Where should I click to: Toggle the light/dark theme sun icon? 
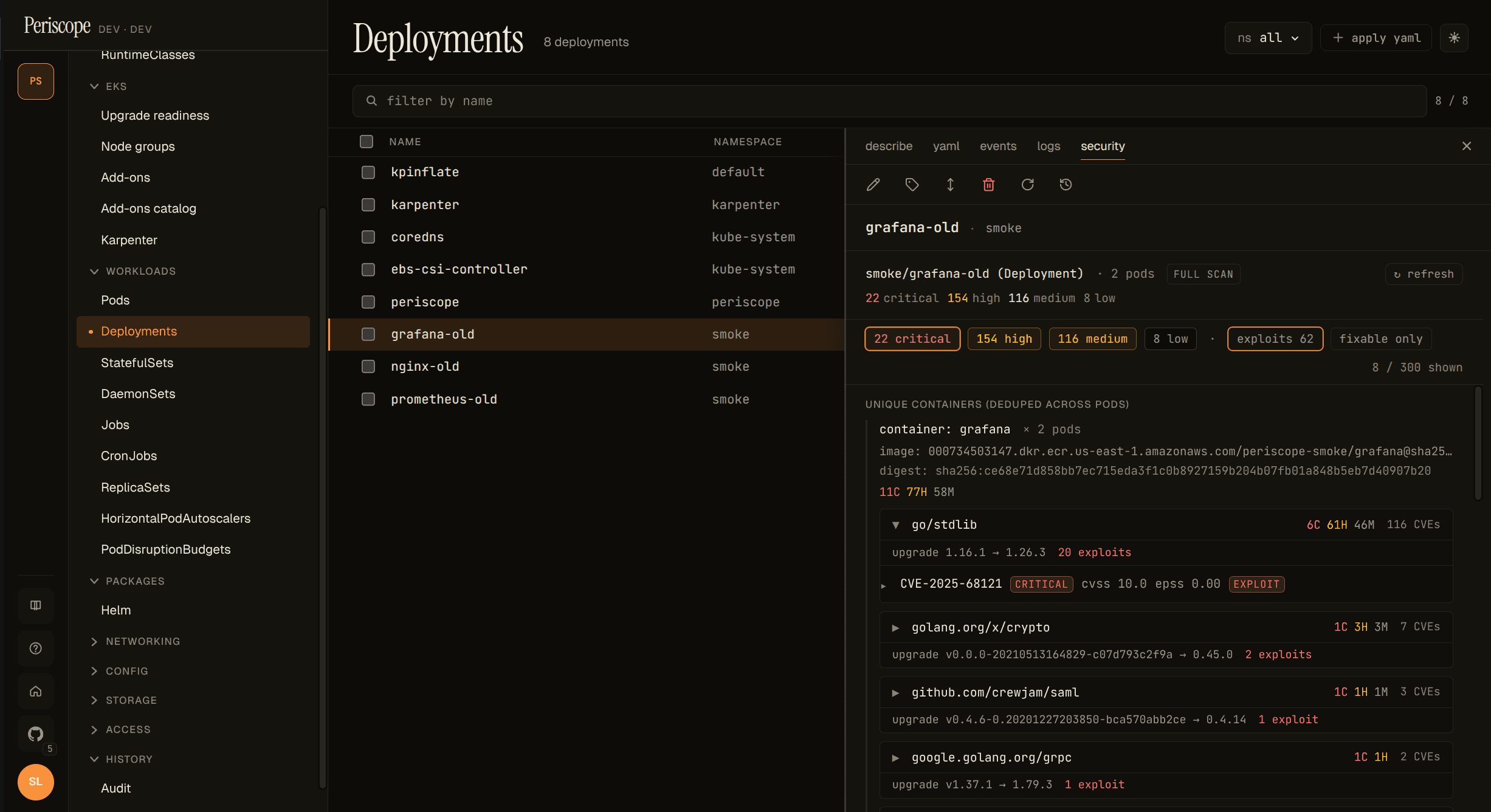pyautogui.click(x=1454, y=38)
